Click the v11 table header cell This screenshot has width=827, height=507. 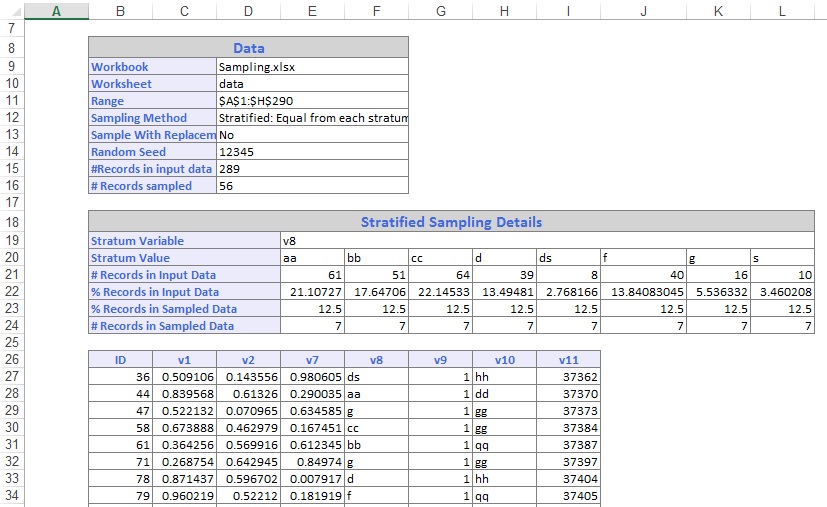568,360
